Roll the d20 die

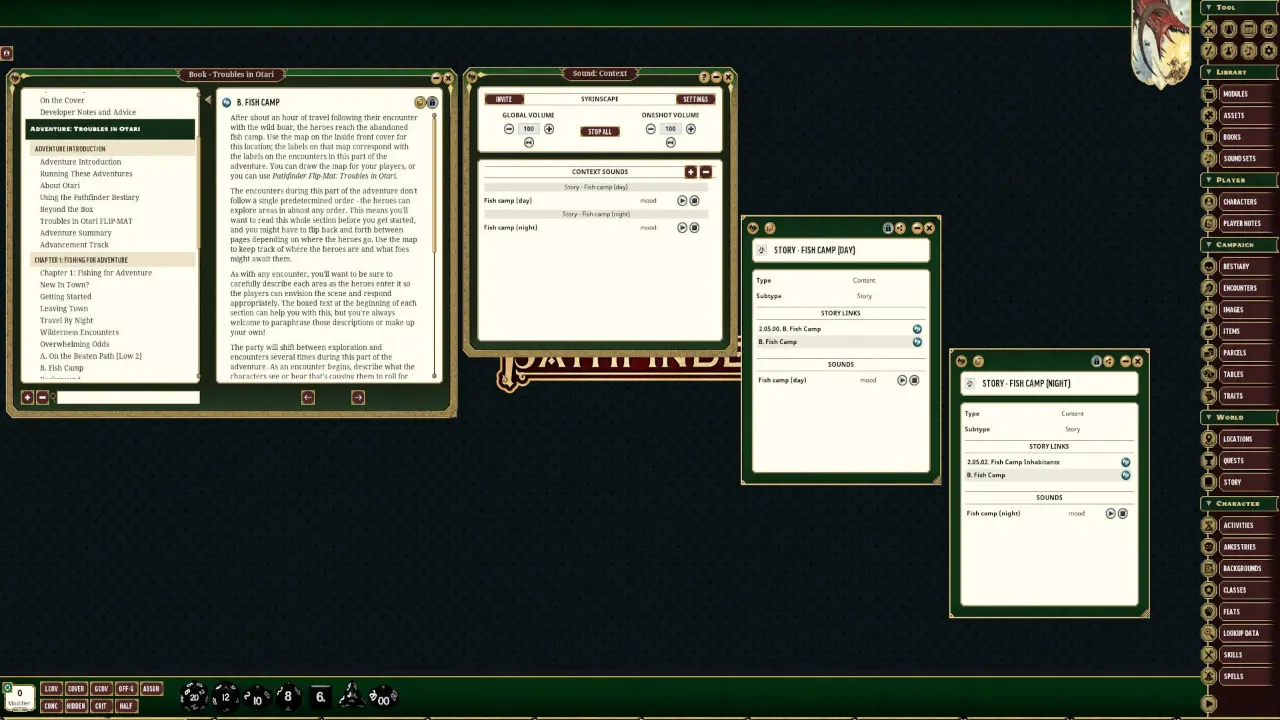point(194,696)
